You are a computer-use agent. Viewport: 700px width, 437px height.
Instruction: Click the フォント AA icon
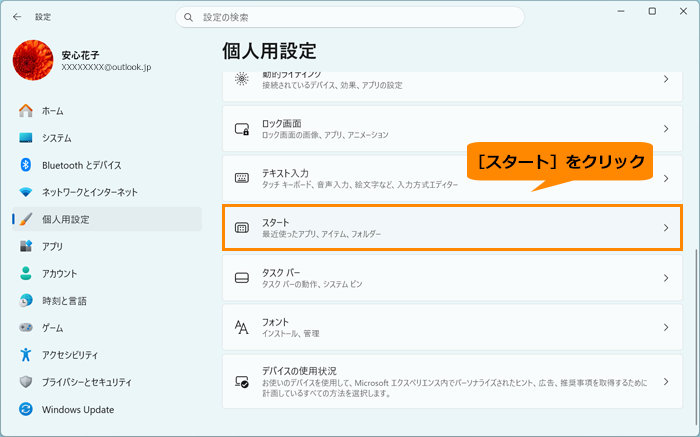click(x=242, y=328)
